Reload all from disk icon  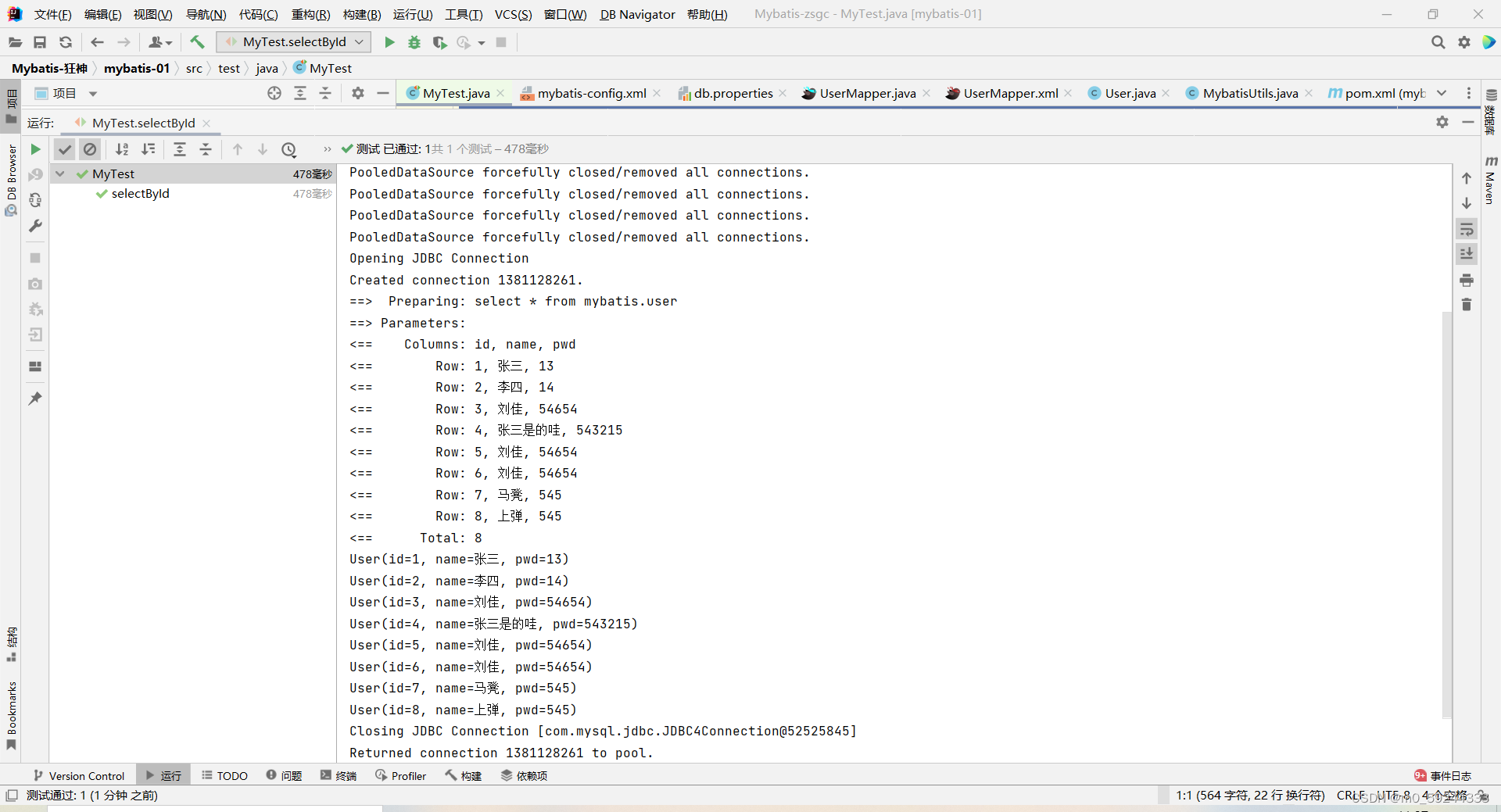tap(66, 42)
